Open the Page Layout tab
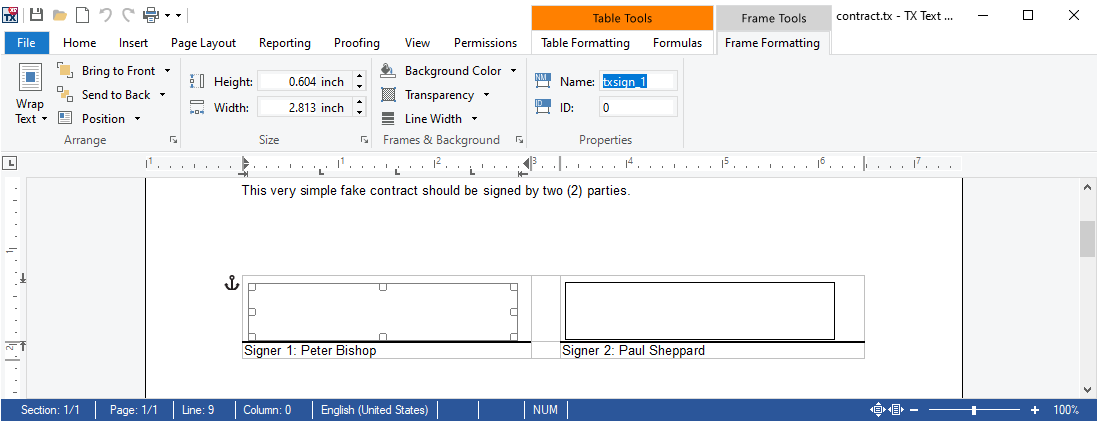Image resolution: width=1098 pixels, height=422 pixels. pyautogui.click(x=204, y=43)
